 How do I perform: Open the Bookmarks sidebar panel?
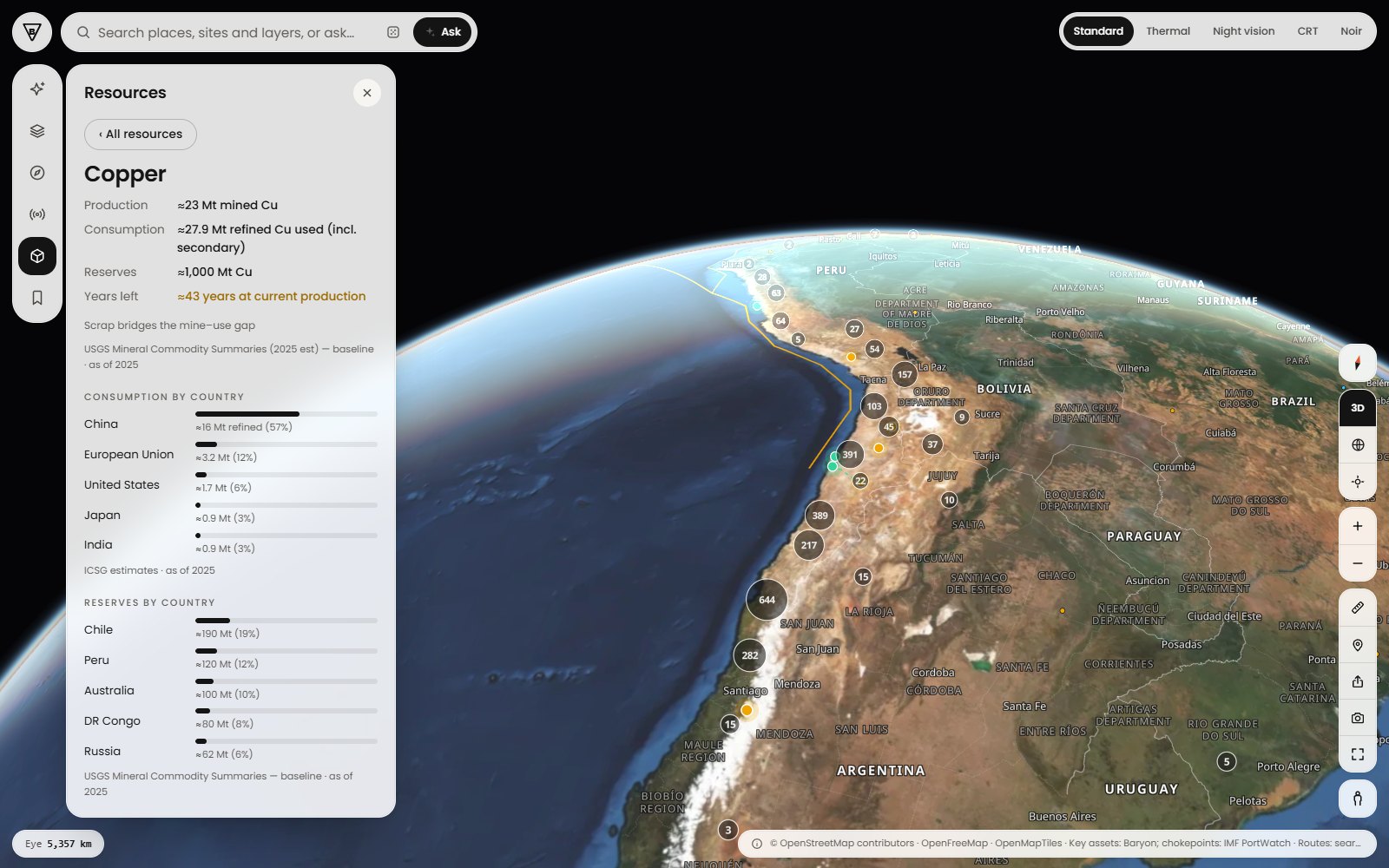coord(37,298)
